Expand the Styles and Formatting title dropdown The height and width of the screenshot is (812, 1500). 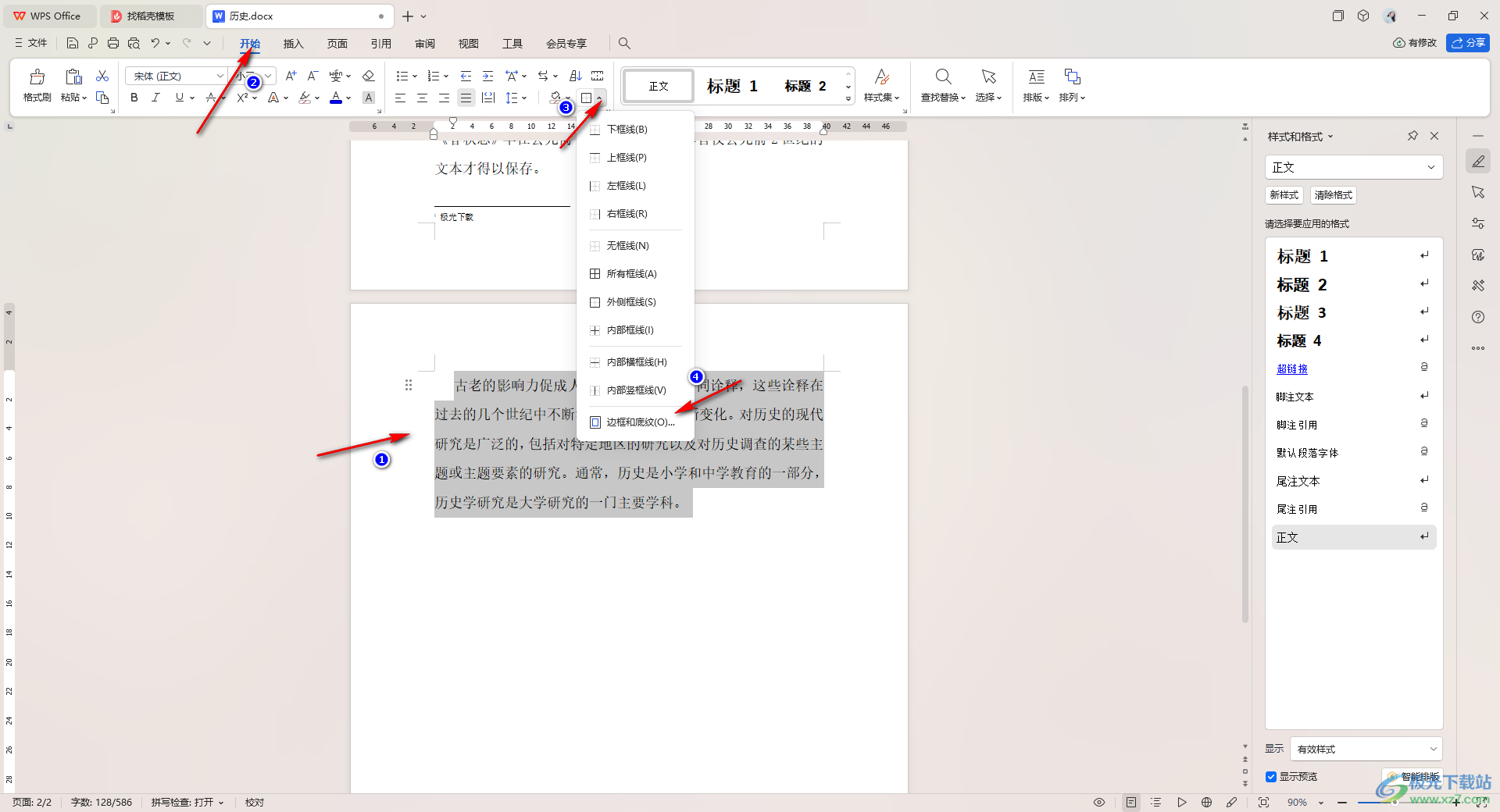[1330, 137]
